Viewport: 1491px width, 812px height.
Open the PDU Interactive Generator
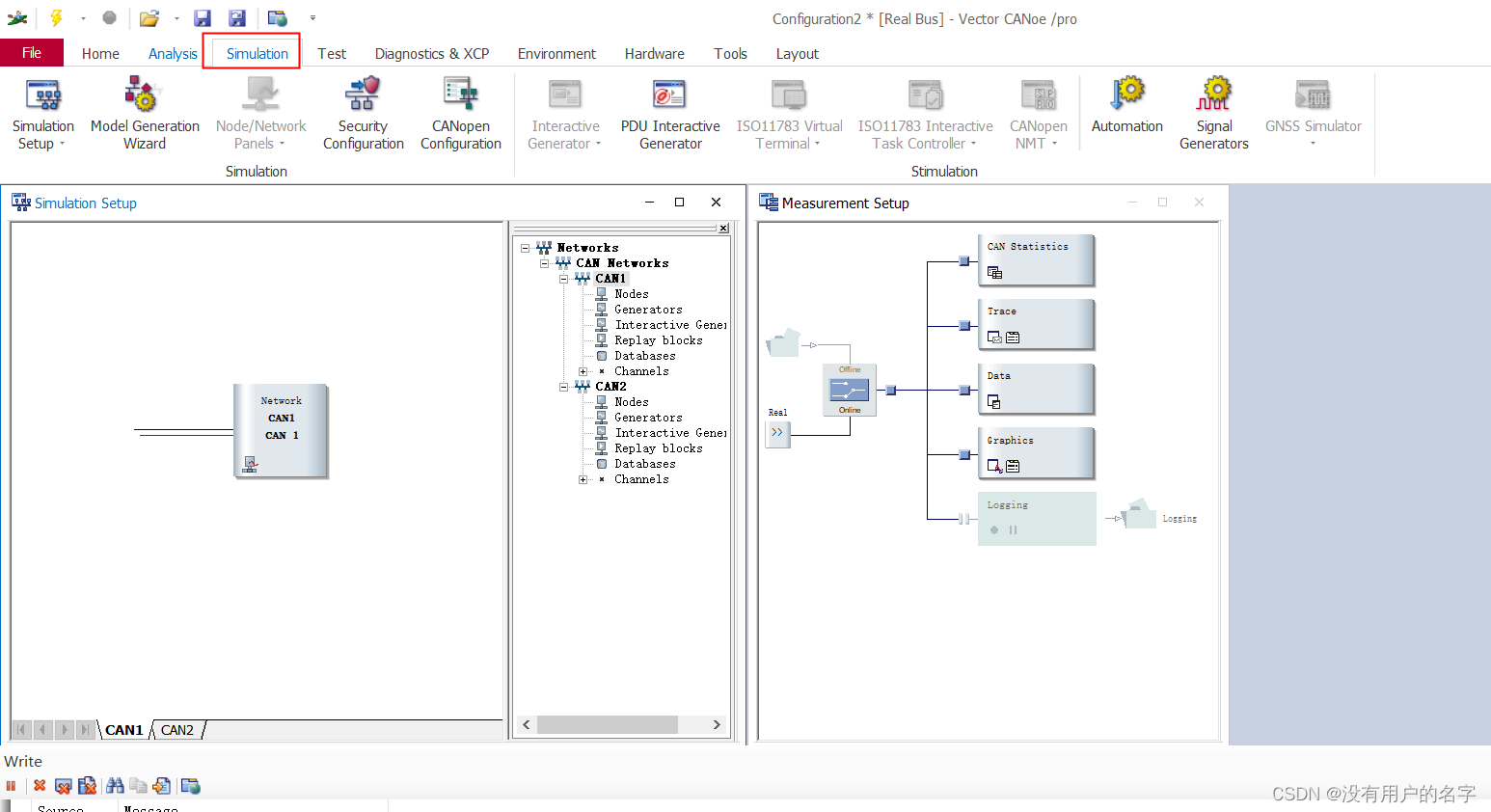(x=670, y=114)
